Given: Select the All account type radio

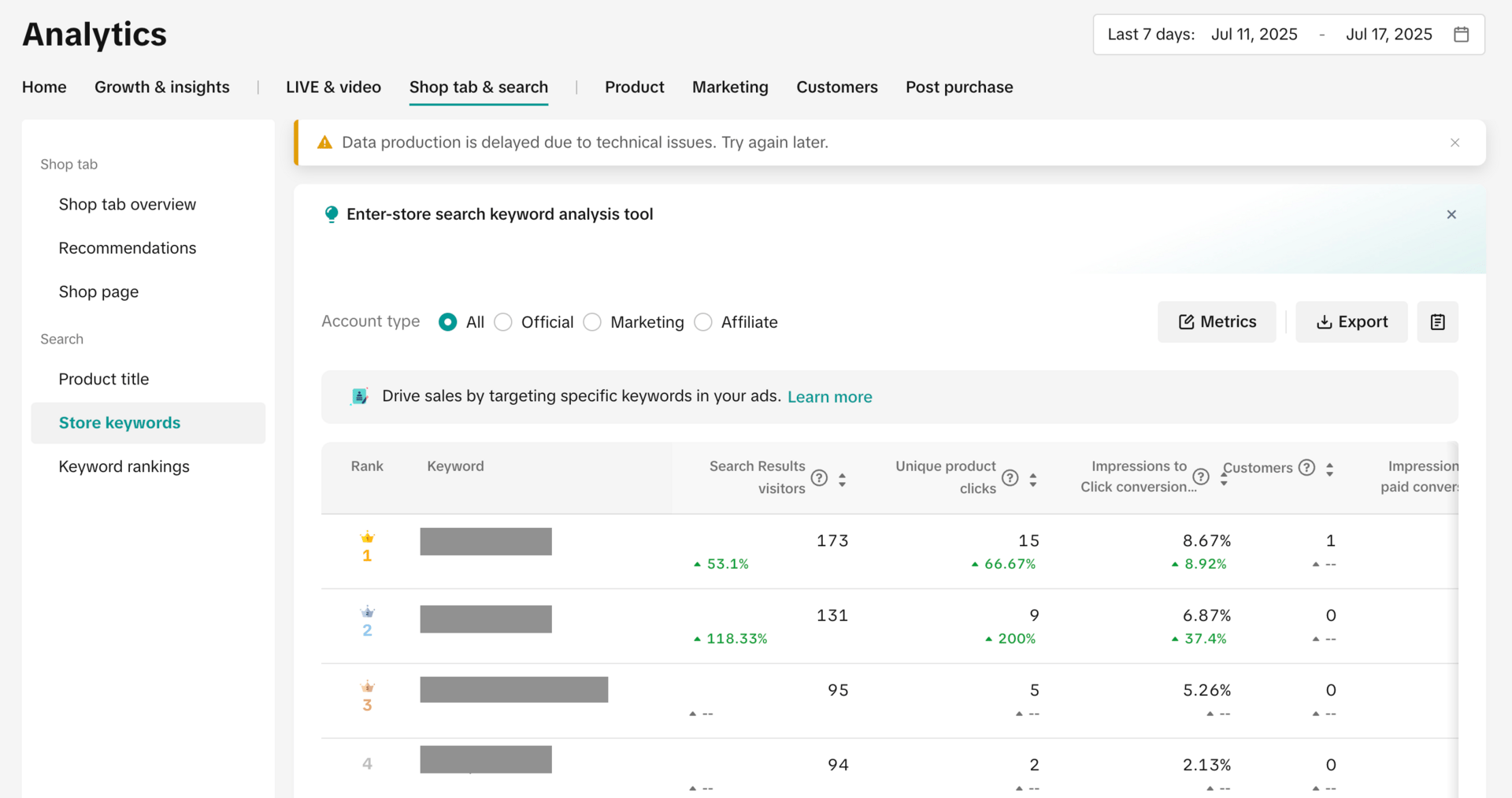Looking at the screenshot, I should click(447, 322).
